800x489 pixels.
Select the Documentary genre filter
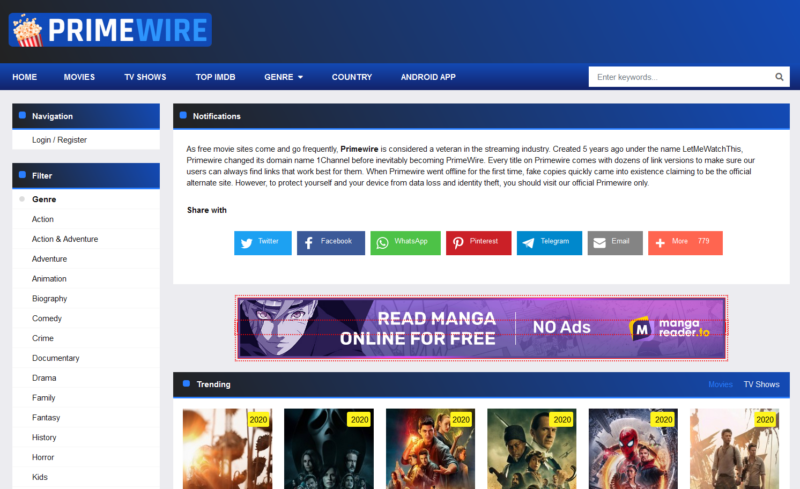[56, 358]
